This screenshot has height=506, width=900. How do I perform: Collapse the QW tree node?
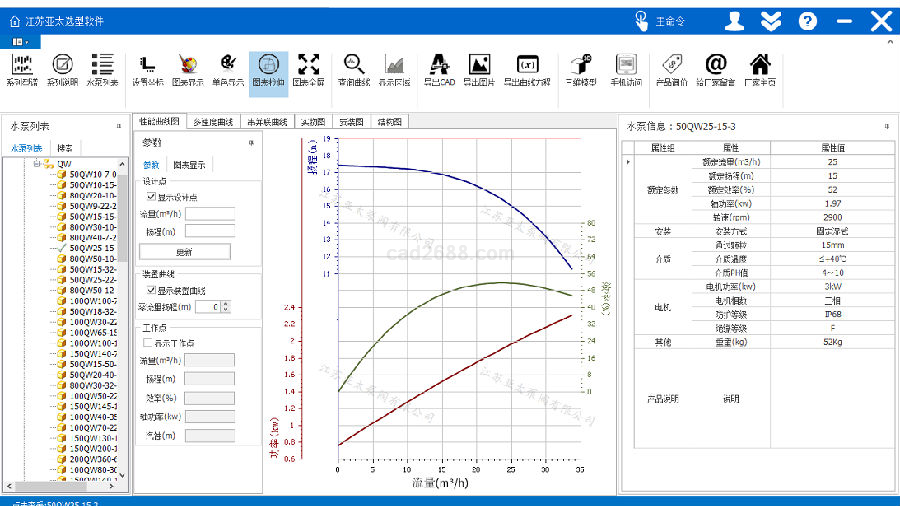point(36,163)
